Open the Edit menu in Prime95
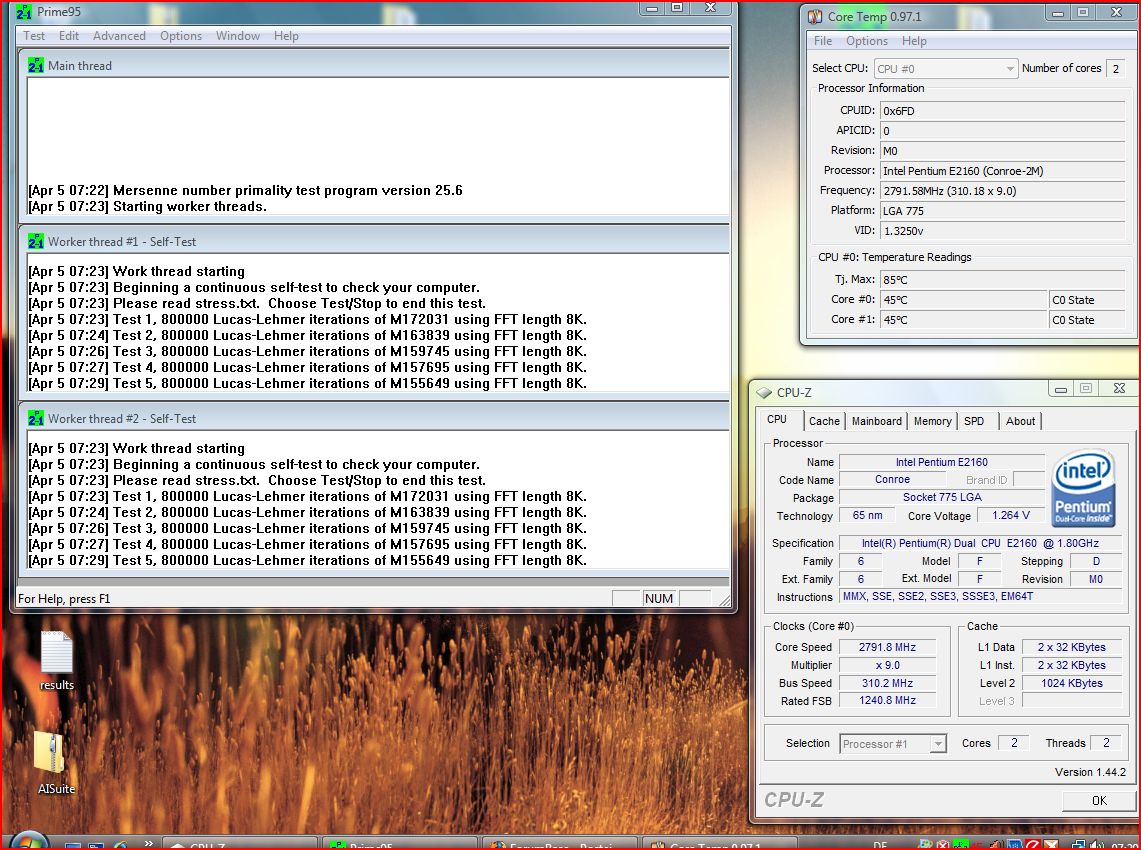The width and height of the screenshot is (1141, 850). pos(68,36)
